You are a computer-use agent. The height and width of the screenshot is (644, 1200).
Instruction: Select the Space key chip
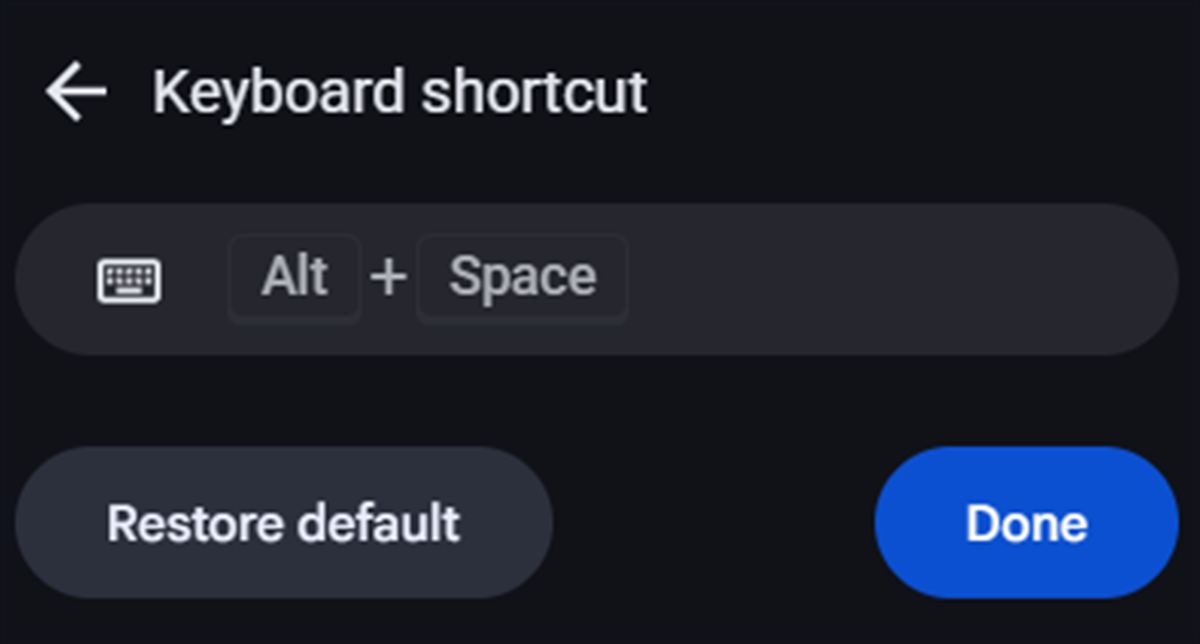[522, 277]
